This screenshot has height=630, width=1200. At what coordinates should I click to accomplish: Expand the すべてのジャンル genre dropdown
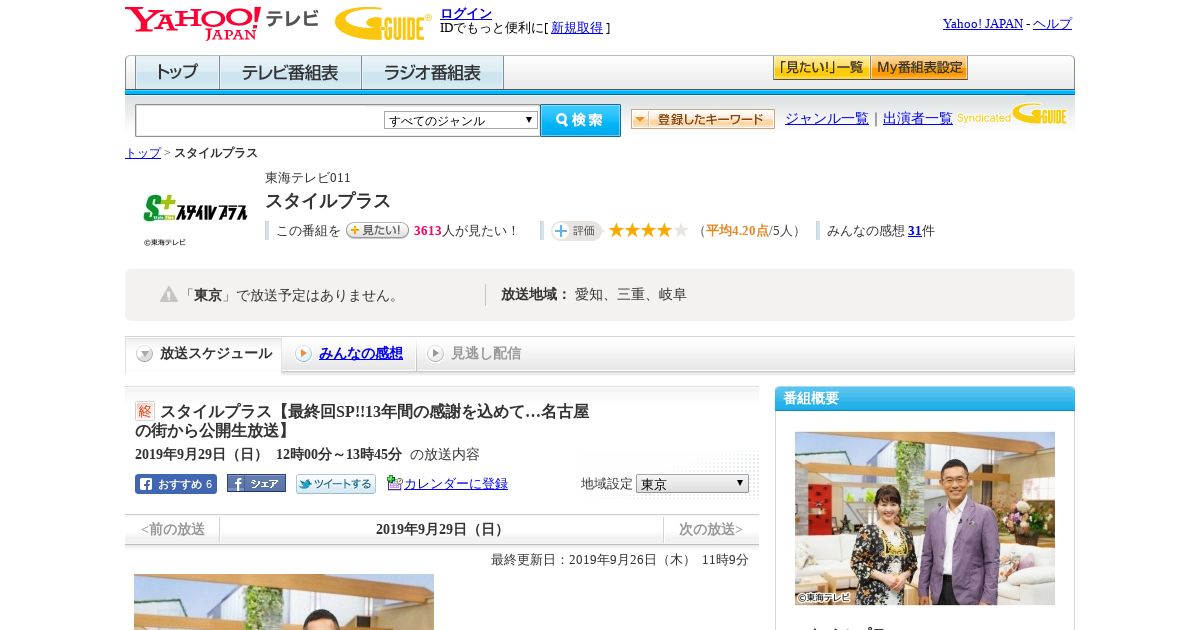[461, 120]
